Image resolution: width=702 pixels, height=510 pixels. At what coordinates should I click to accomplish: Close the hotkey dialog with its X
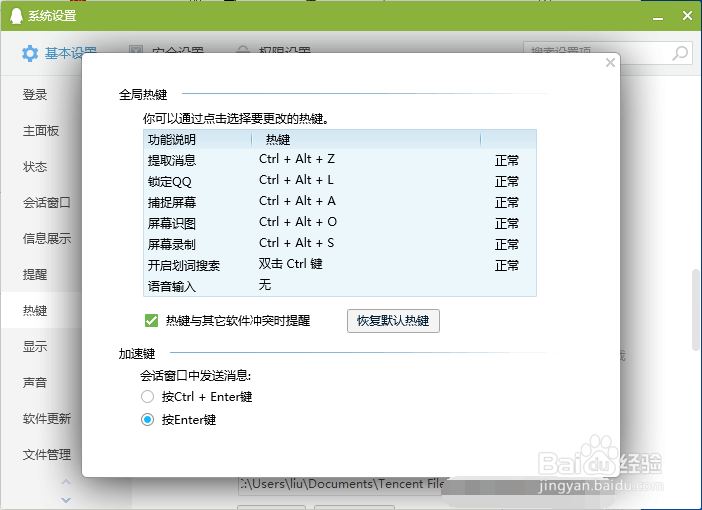click(610, 63)
